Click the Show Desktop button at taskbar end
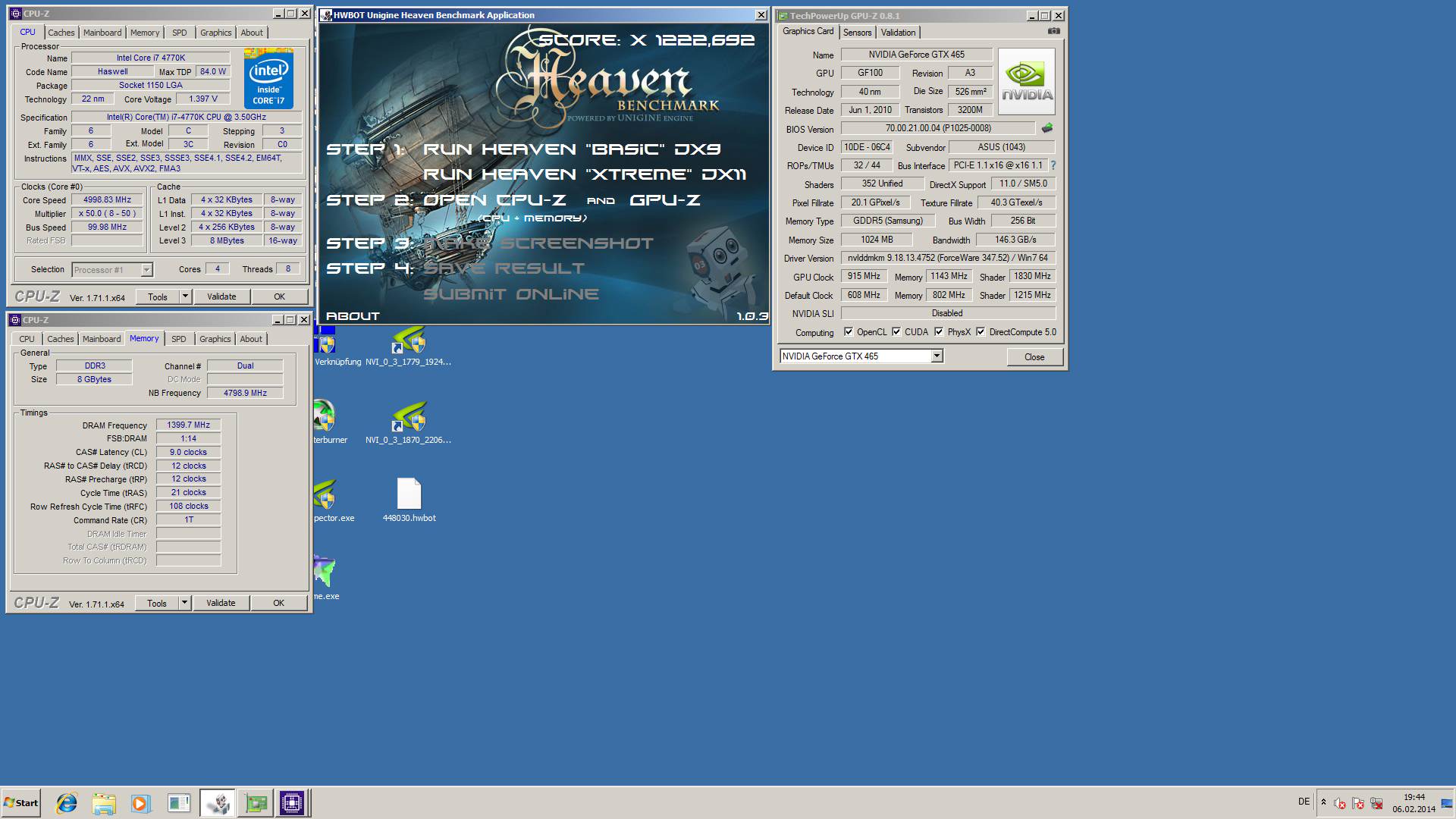This screenshot has height=819, width=1456. (x=1447, y=802)
